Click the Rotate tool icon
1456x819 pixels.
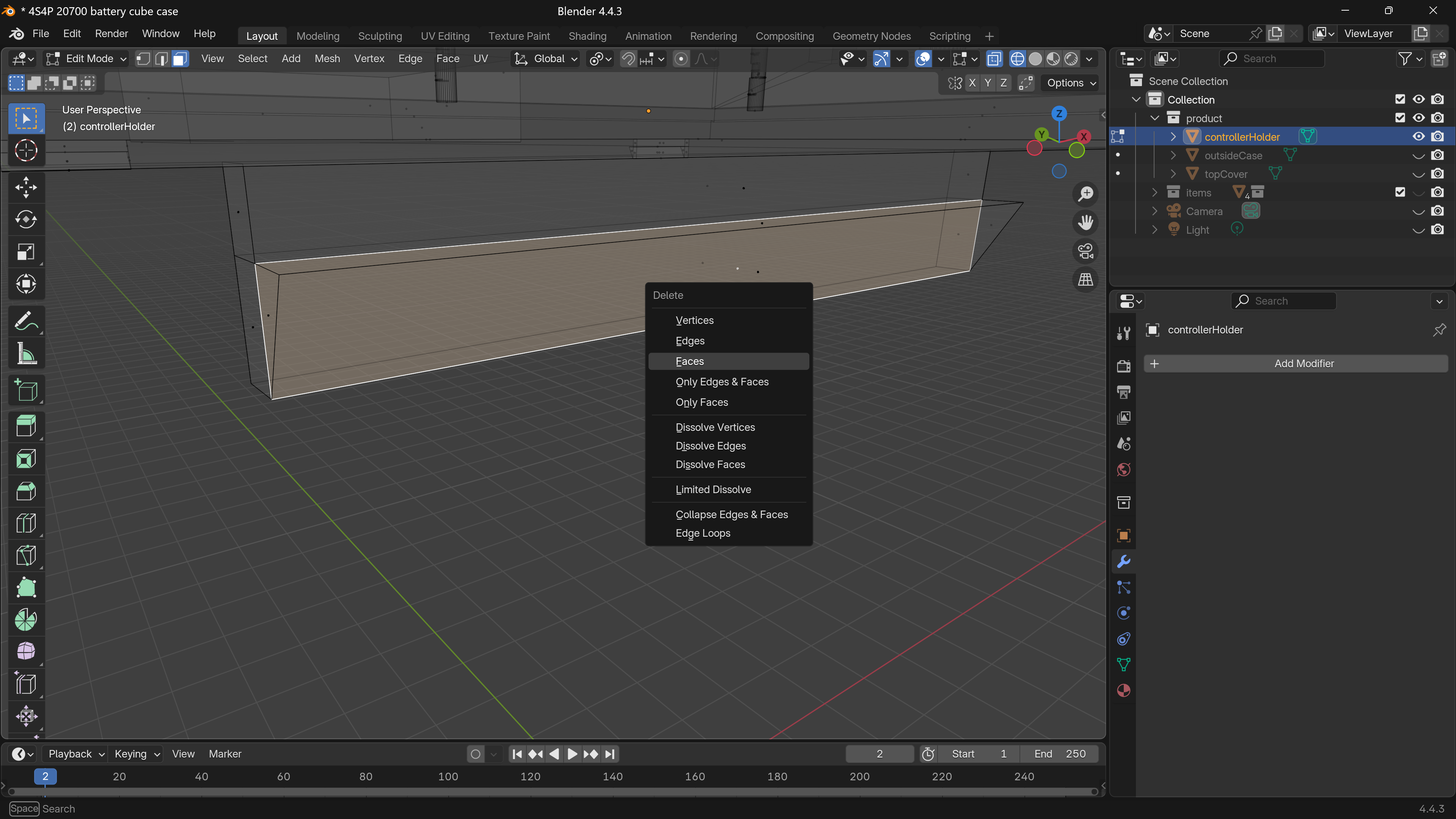26,219
